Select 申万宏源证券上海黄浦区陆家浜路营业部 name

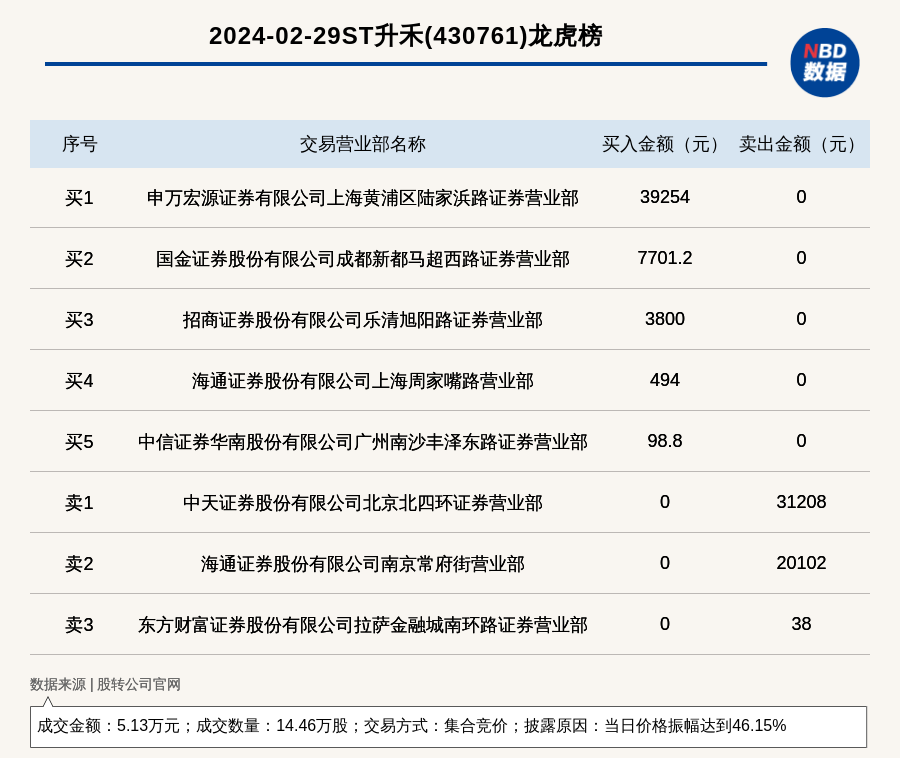pos(362,198)
